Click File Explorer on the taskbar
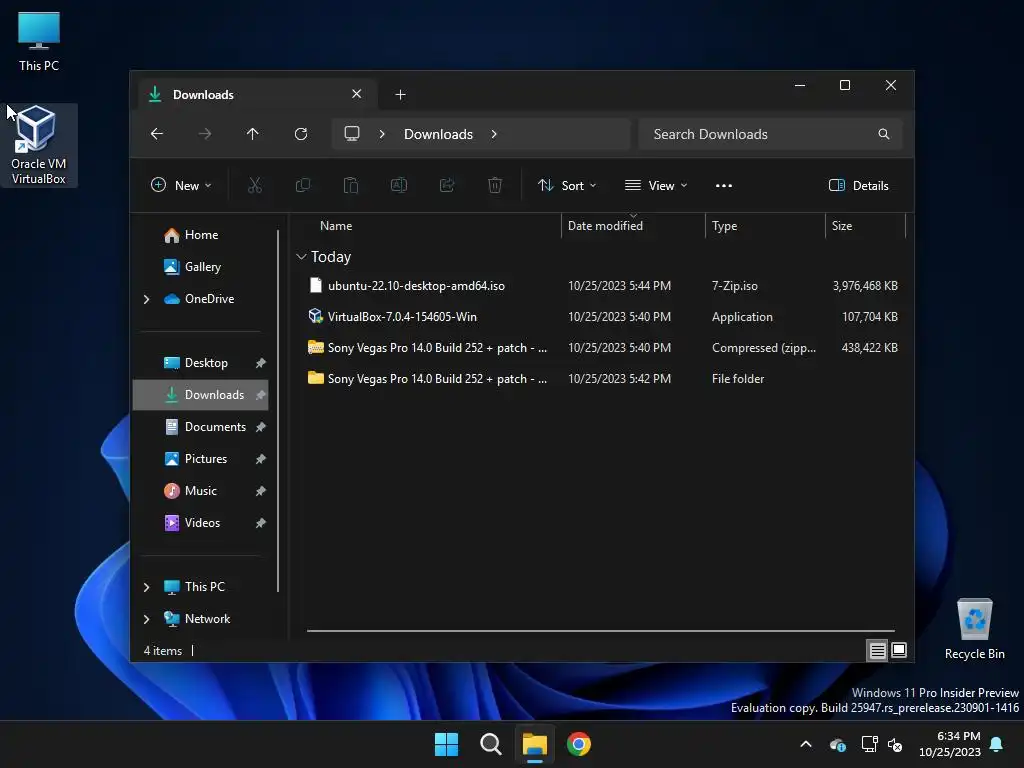The width and height of the screenshot is (1024, 768). (x=534, y=744)
